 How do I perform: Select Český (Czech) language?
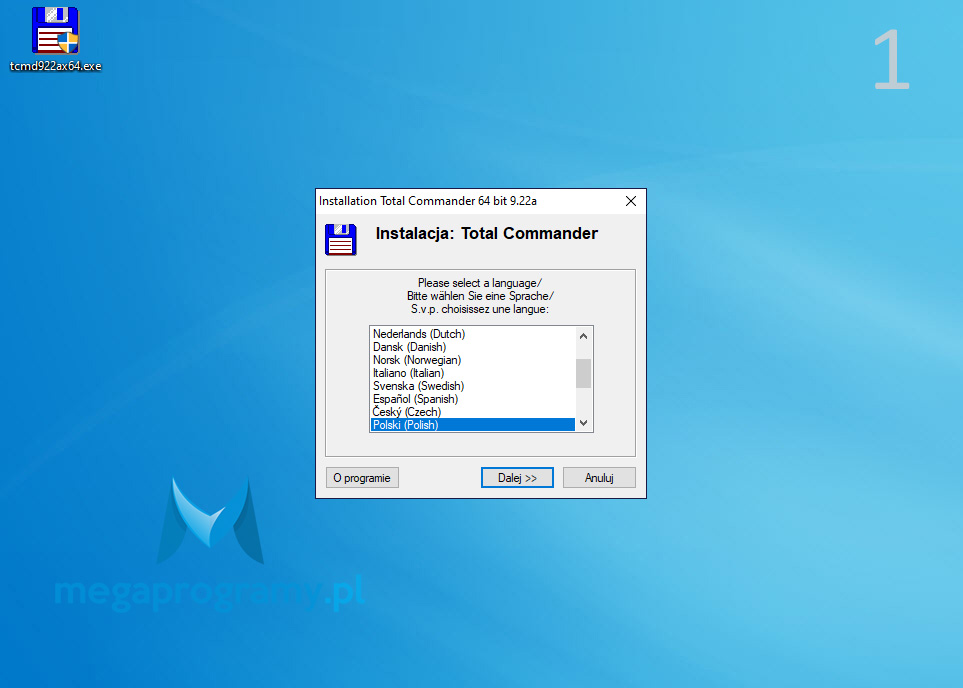(x=472, y=412)
